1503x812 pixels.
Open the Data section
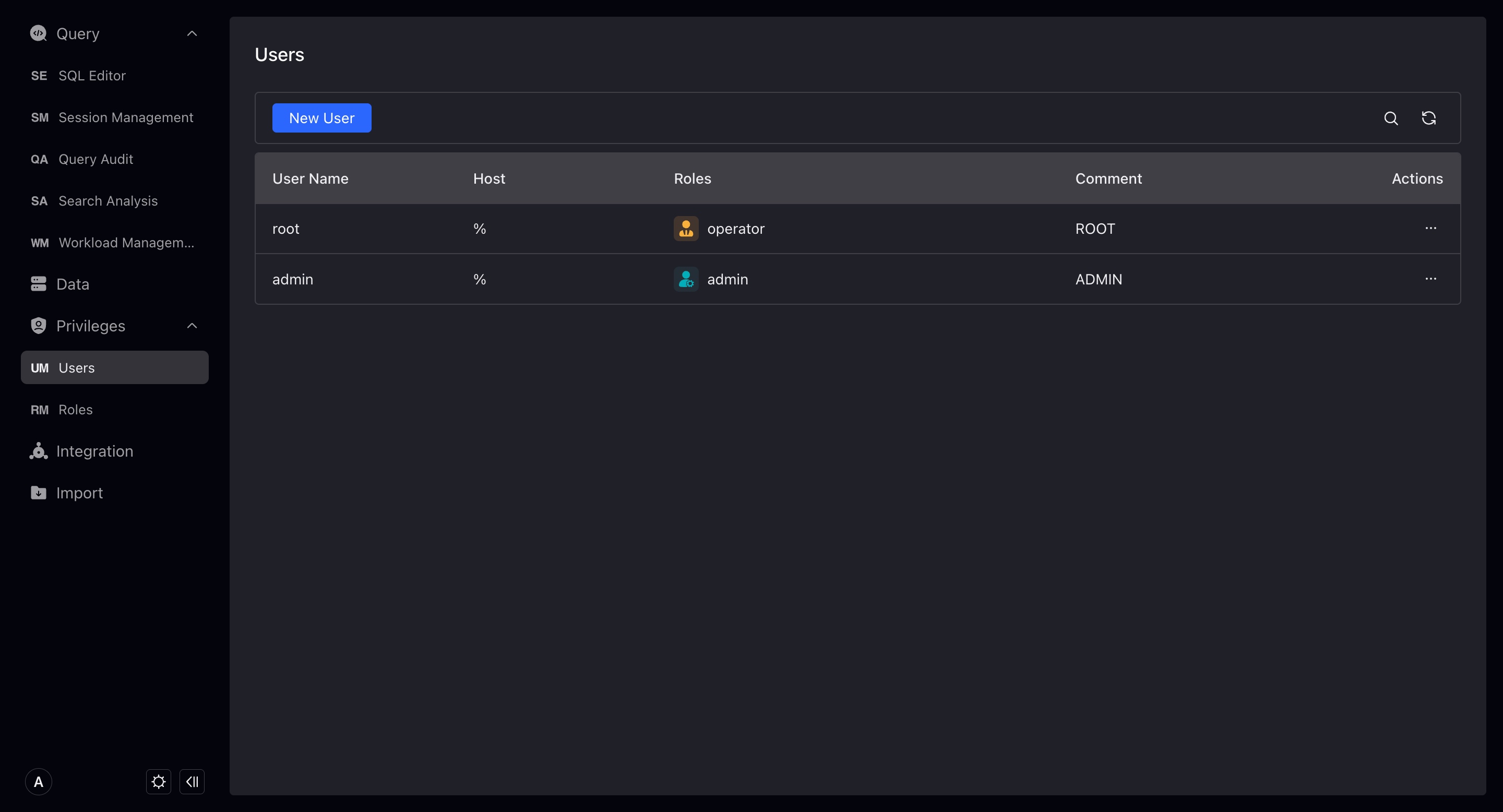[73, 284]
